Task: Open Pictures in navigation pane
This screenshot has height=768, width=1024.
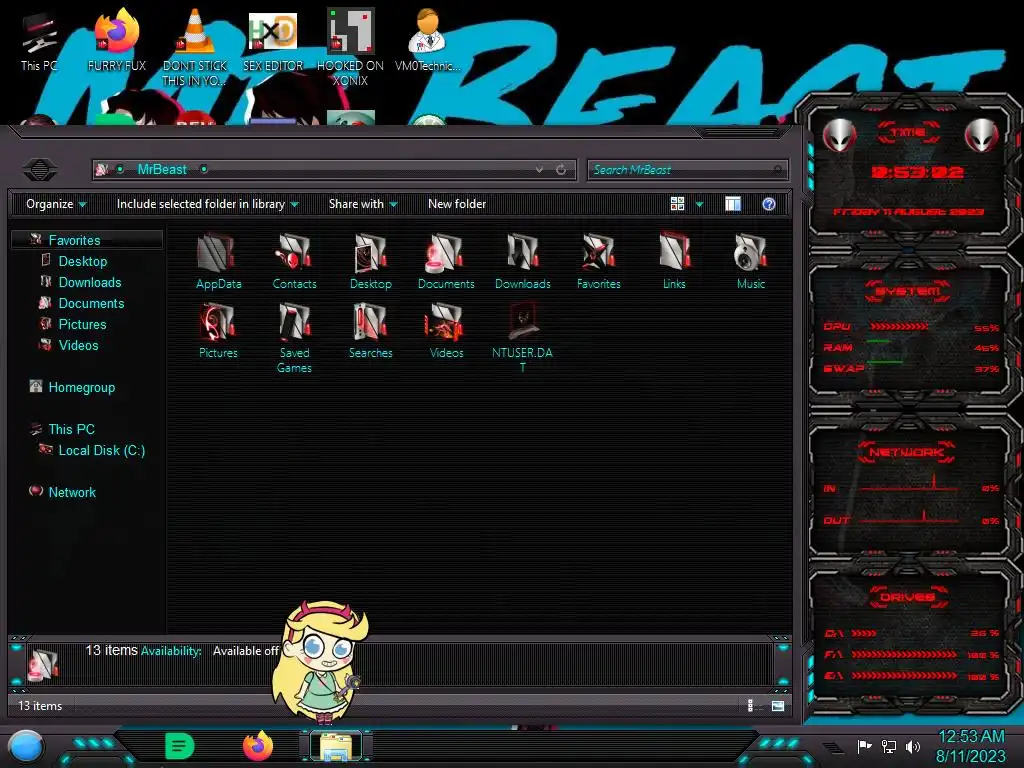Action: [82, 324]
